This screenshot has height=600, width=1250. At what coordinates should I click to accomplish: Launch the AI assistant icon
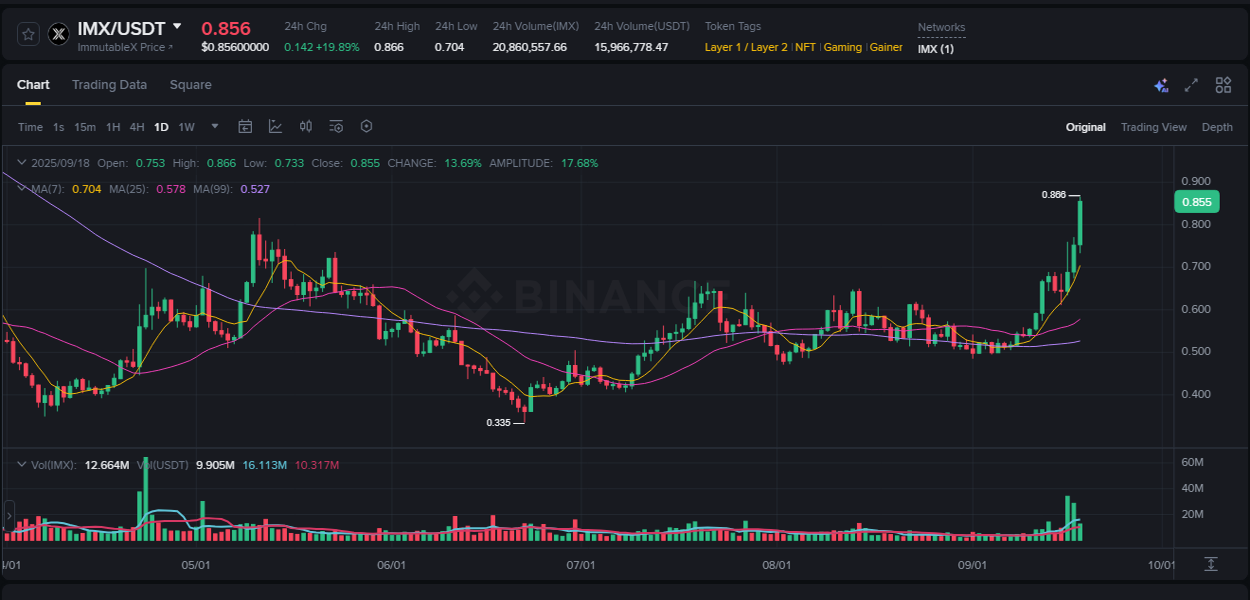coord(1161,86)
